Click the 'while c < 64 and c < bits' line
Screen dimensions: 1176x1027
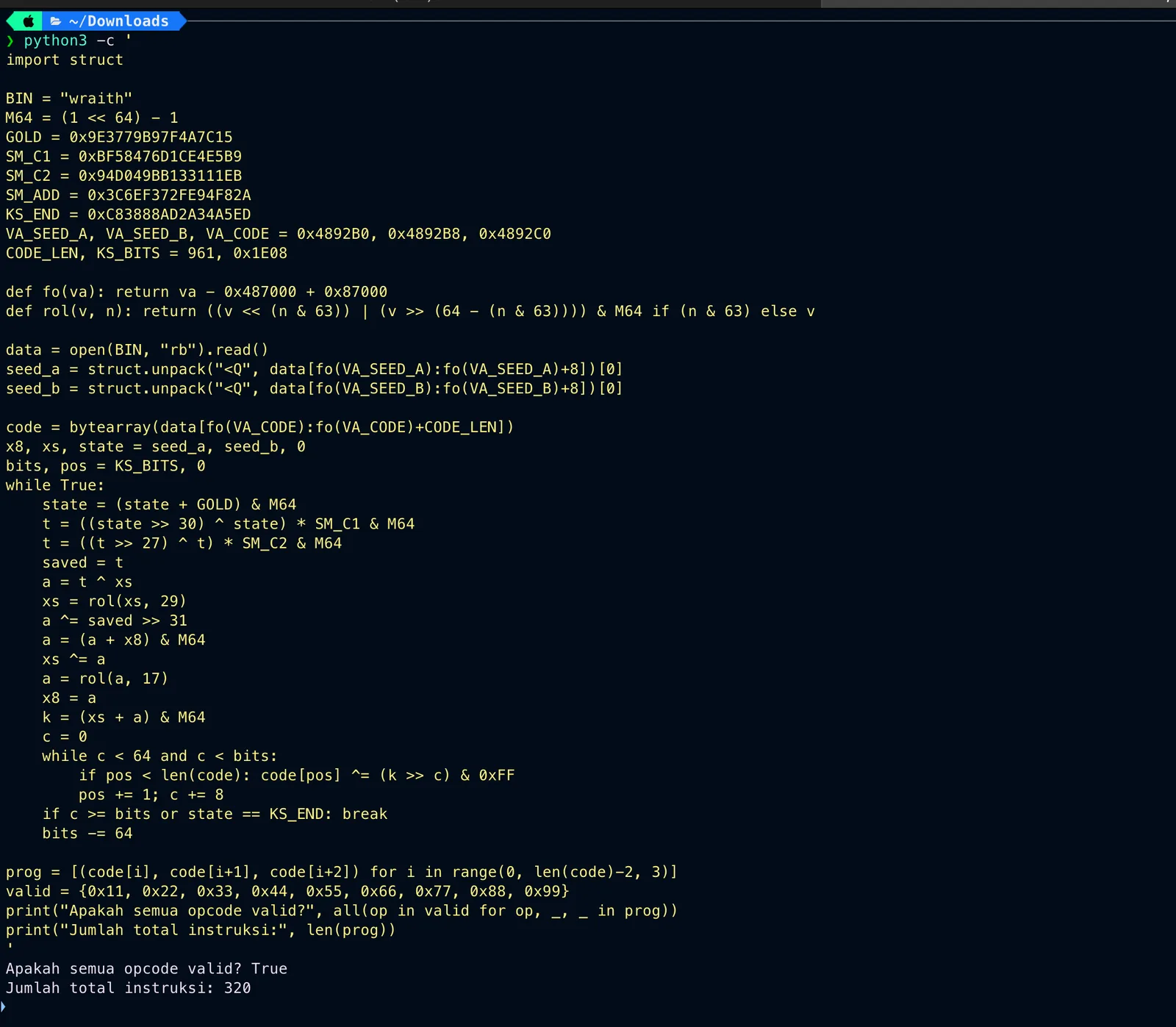pos(159,756)
